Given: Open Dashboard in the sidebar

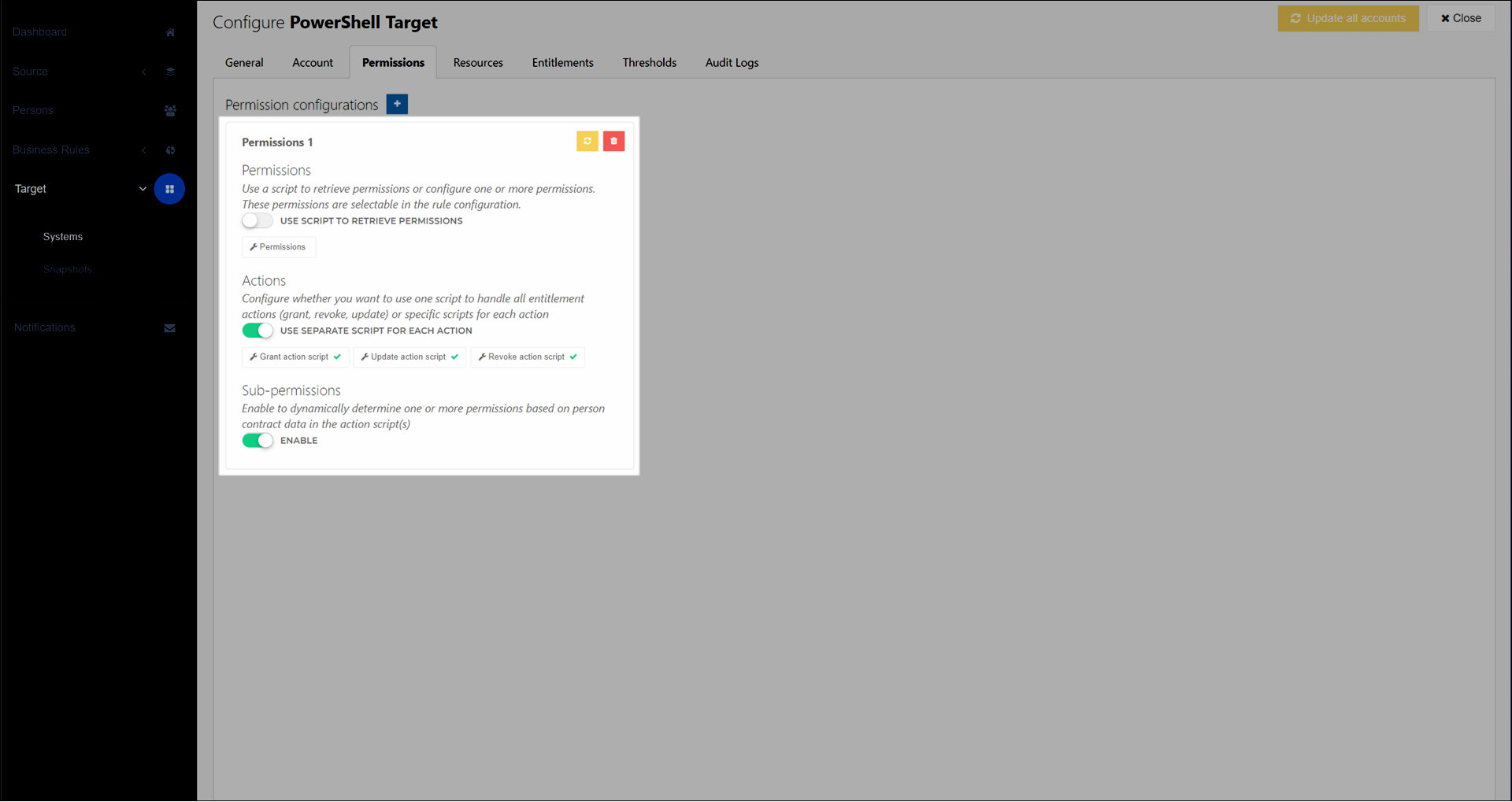Looking at the screenshot, I should tap(39, 32).
